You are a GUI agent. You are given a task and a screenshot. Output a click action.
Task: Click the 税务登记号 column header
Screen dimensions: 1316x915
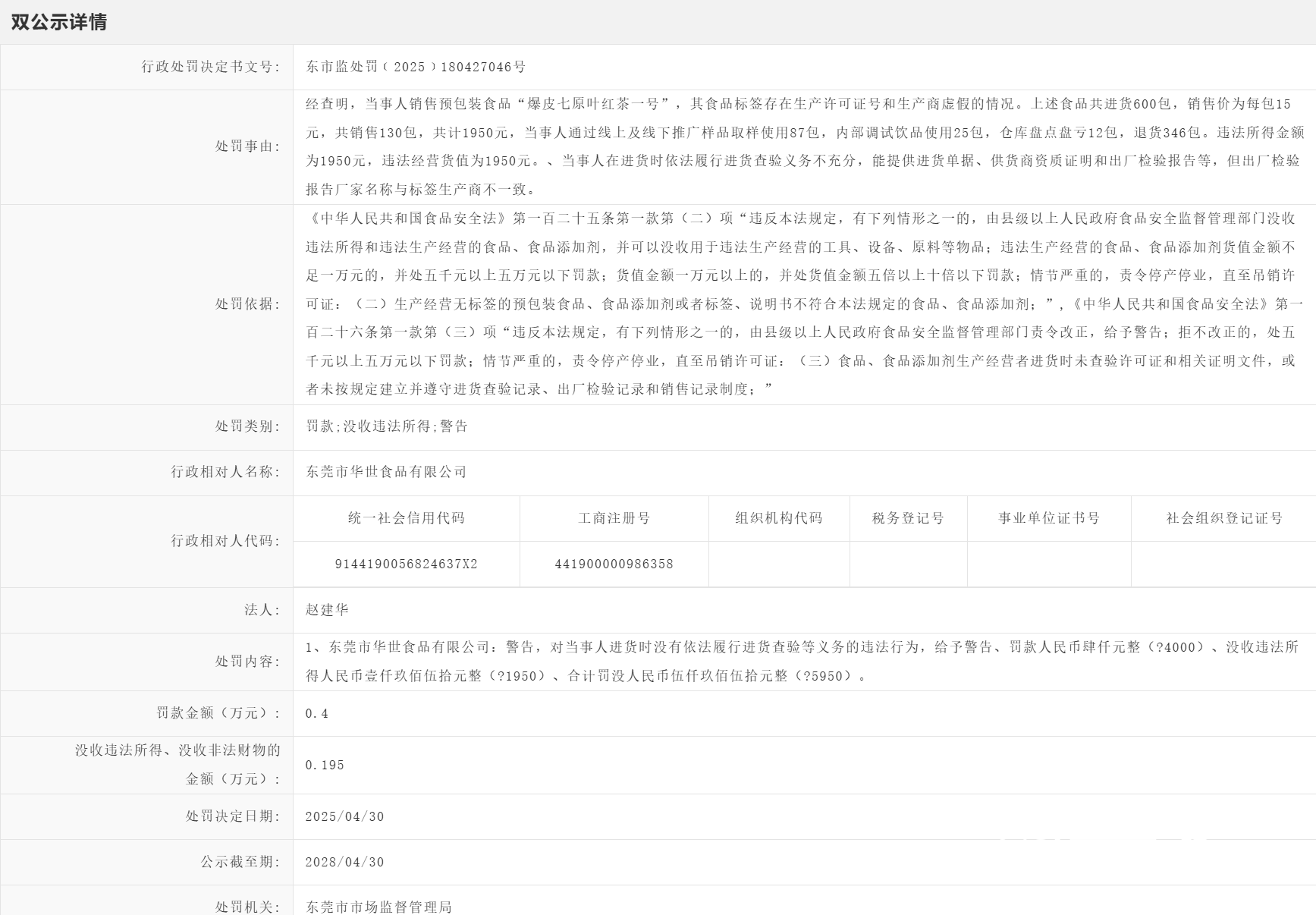coord(909,518)
